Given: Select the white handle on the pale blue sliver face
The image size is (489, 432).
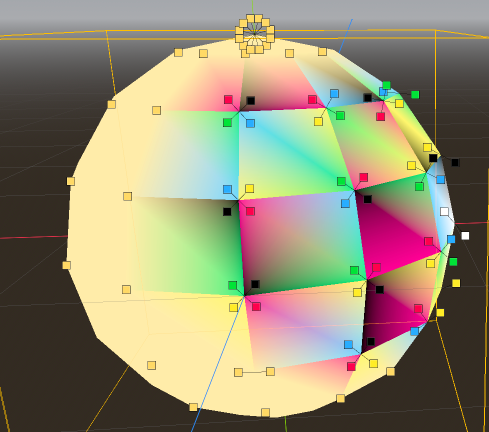Looking at the screenshot, I should pyautogui.click(x=444, y=211).
